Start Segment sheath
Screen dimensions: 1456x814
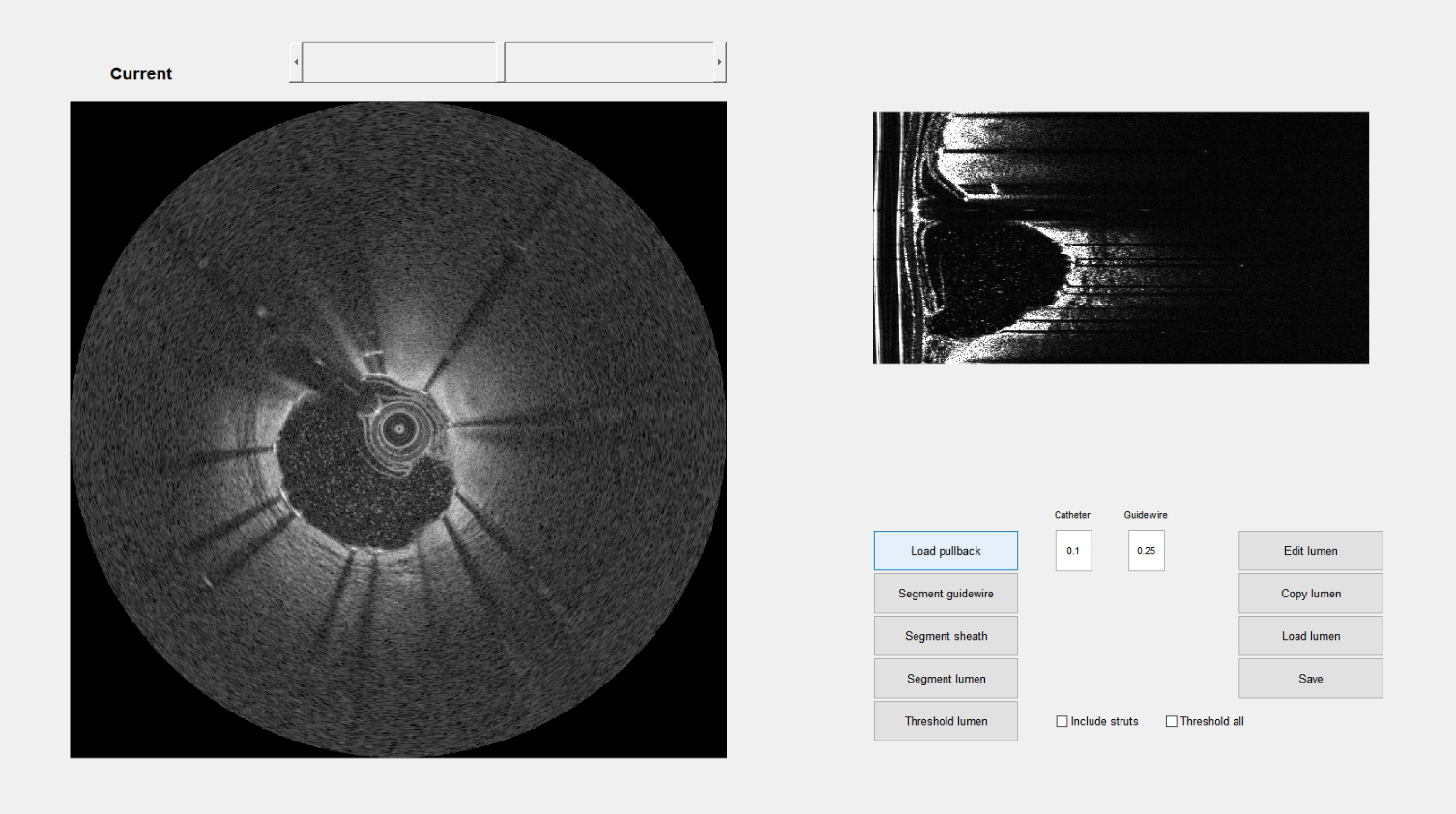coord(946,636)
